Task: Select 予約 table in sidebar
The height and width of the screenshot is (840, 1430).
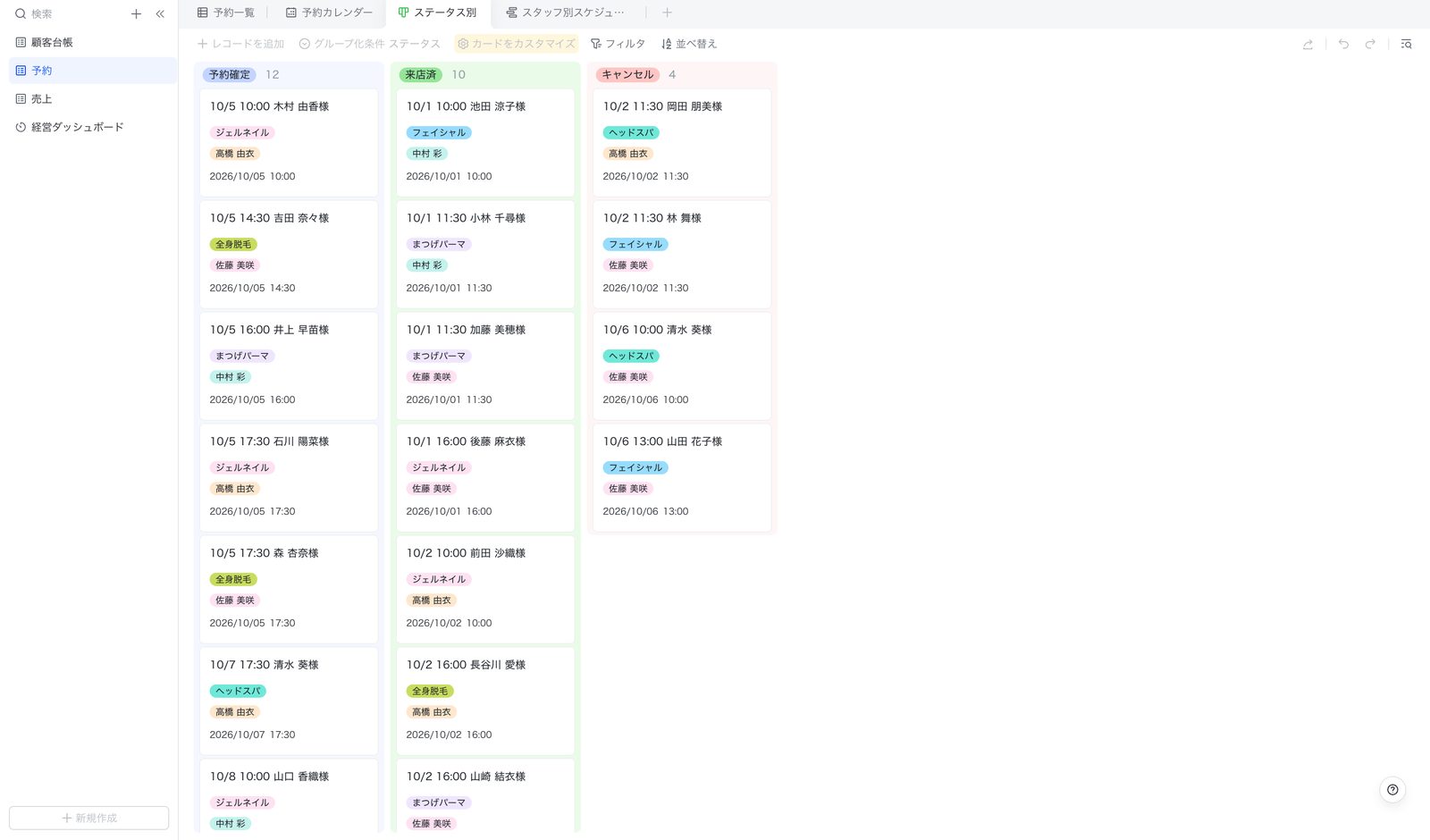Action: (x=93, y=71)
